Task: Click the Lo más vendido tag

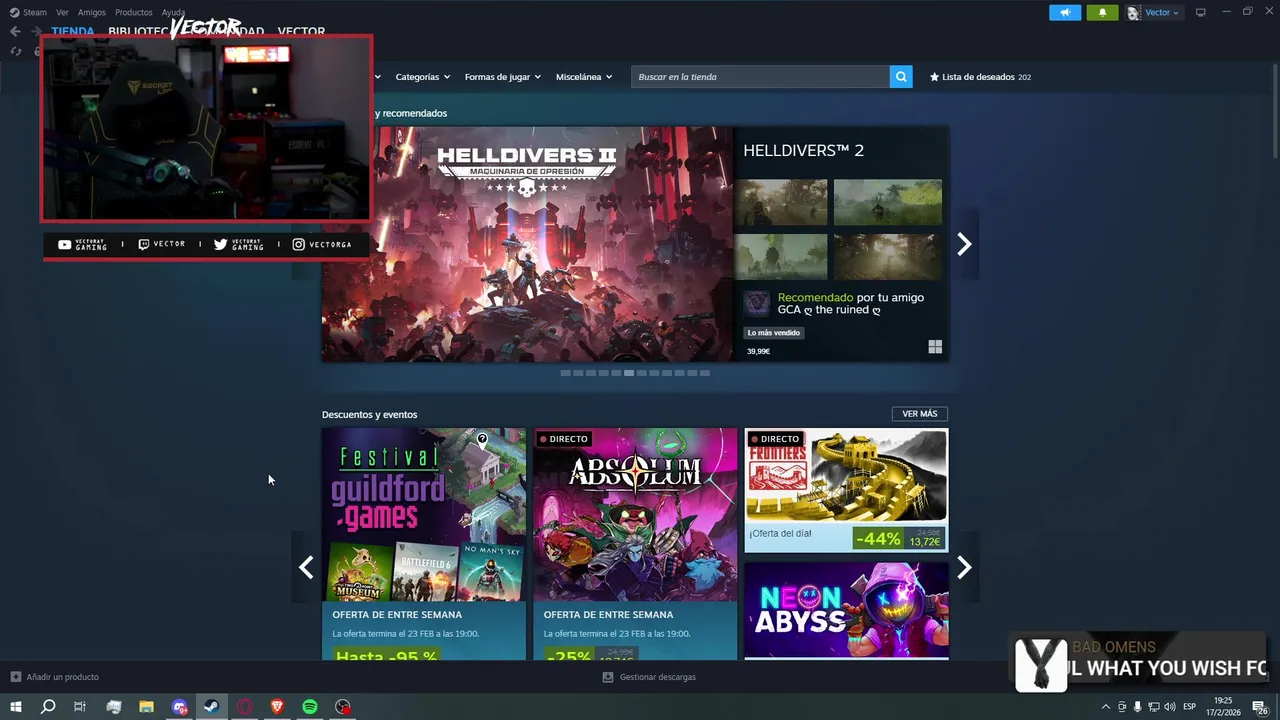Action: tap(774, 333)
